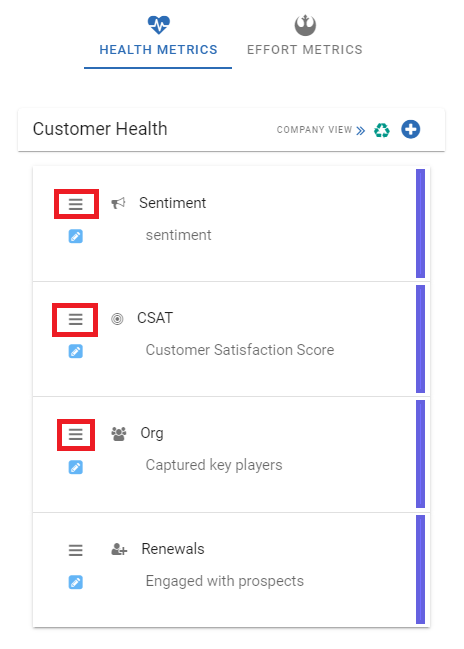Click the Sentiment row hamburger drag handle
The height and width of the screenshot is (649, 464).
click(76, 204)
